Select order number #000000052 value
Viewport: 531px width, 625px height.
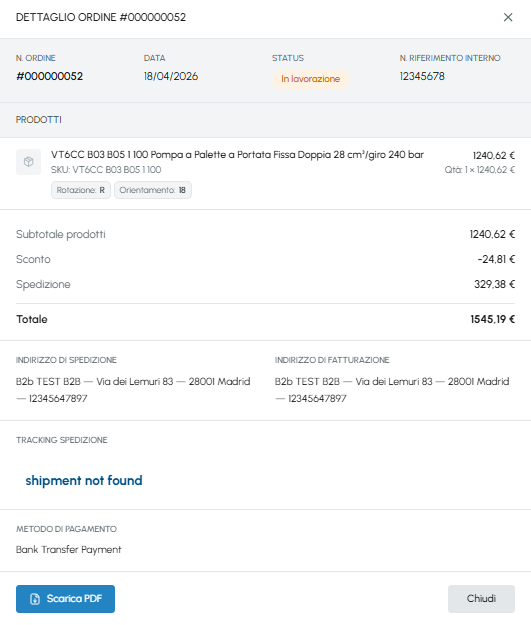[x=49, y=76]
